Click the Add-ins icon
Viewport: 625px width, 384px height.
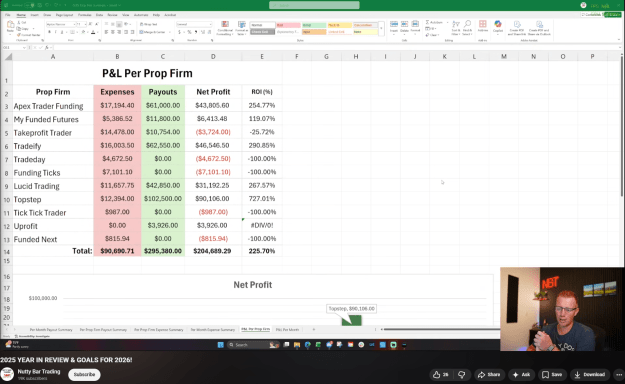(483, 24)
